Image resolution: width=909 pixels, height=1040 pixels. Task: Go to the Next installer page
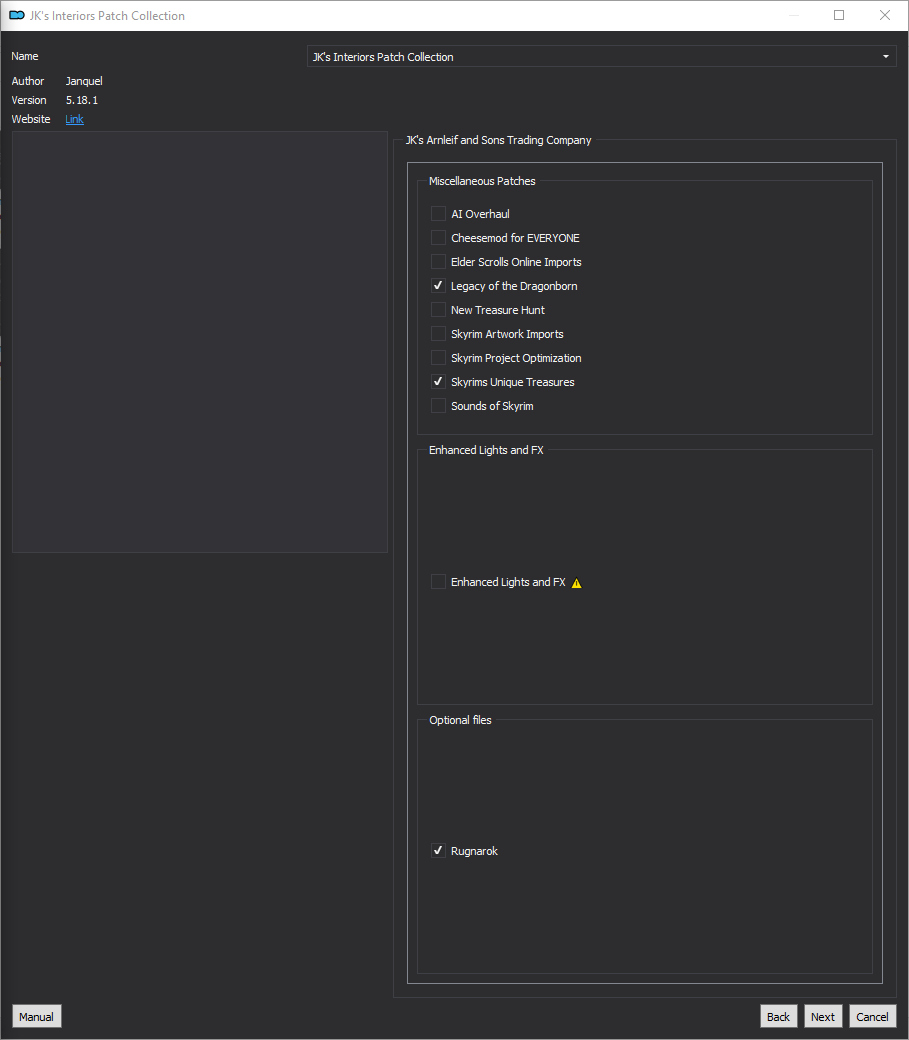823,1017
